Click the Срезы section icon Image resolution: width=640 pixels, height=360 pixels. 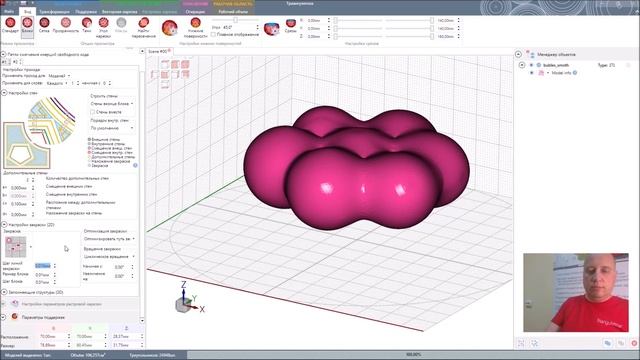[x=291, y=23]
